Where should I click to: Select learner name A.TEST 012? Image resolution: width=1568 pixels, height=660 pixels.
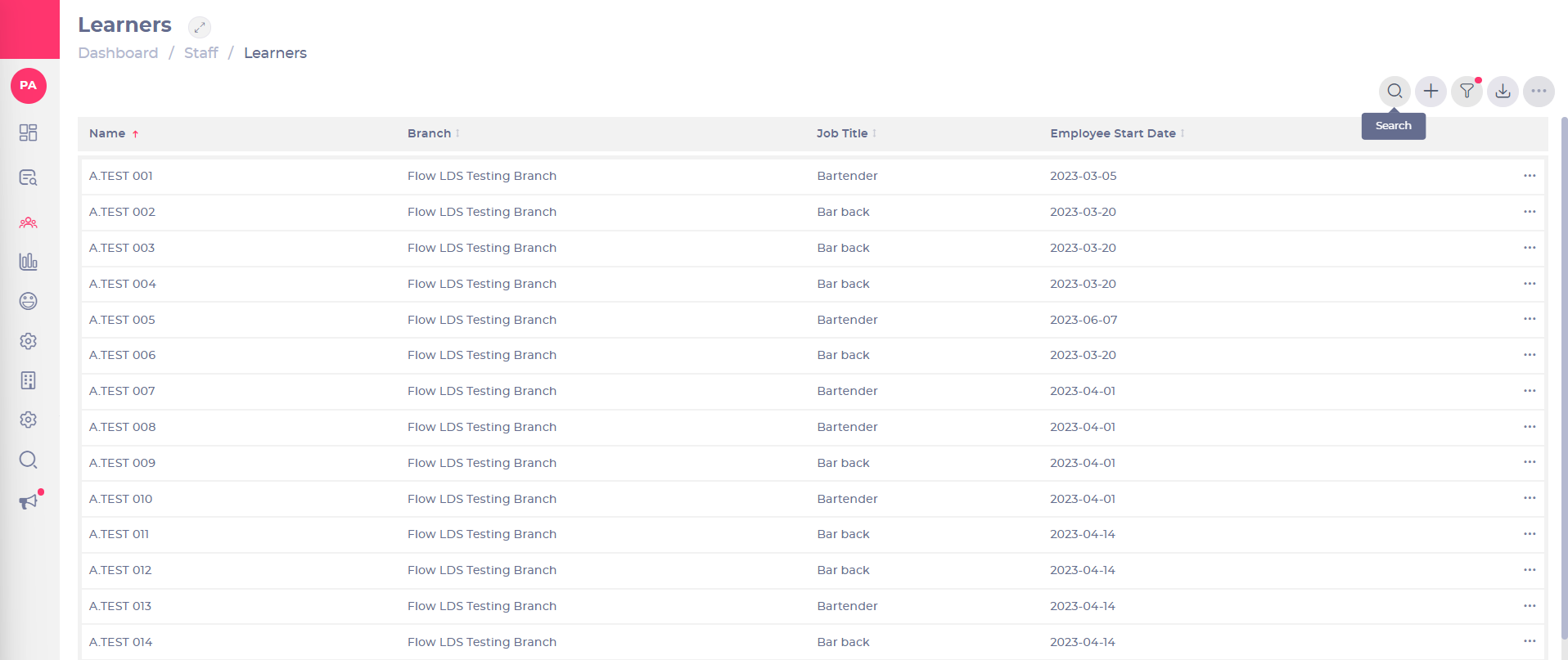click(x=120, y=570)
